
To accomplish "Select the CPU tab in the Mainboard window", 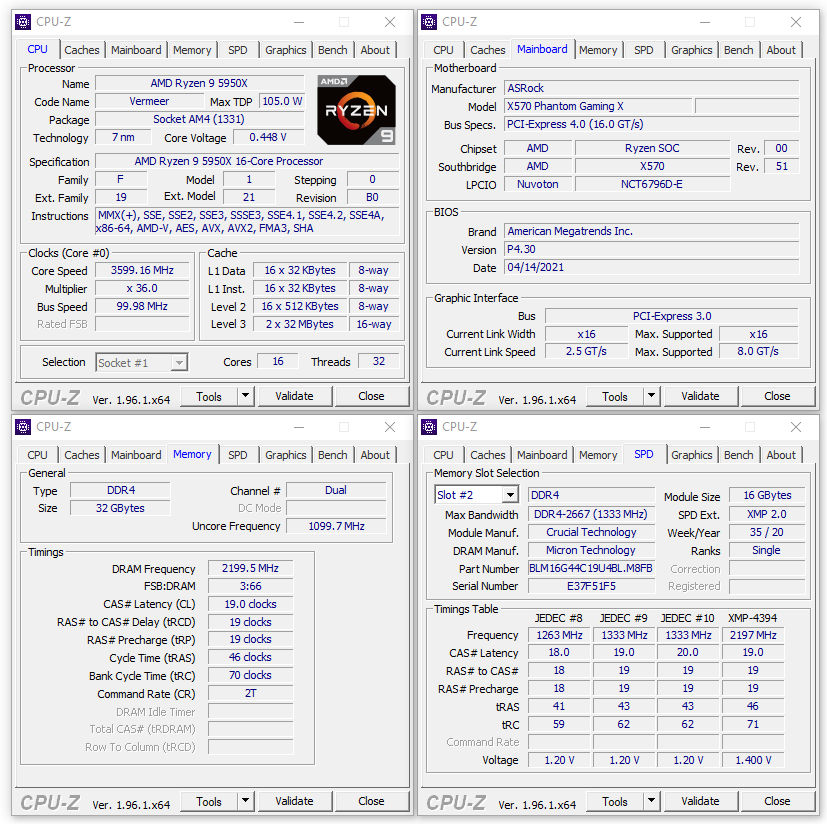I will pos(443,50).
